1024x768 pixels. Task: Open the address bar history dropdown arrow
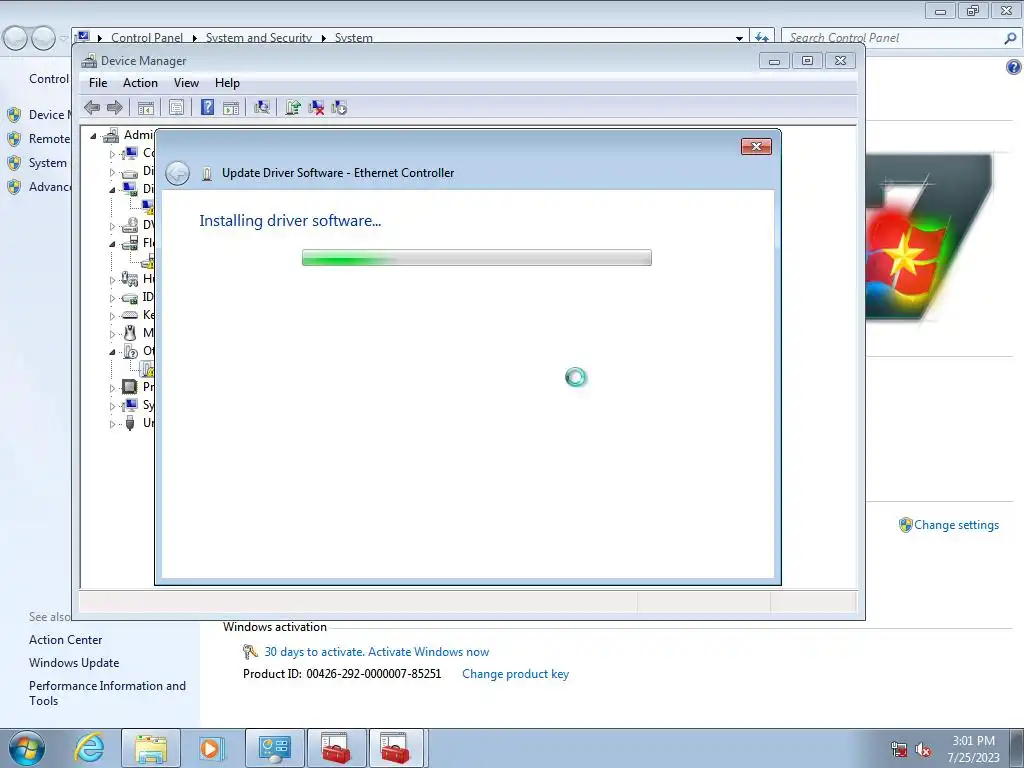pos(739,38)
